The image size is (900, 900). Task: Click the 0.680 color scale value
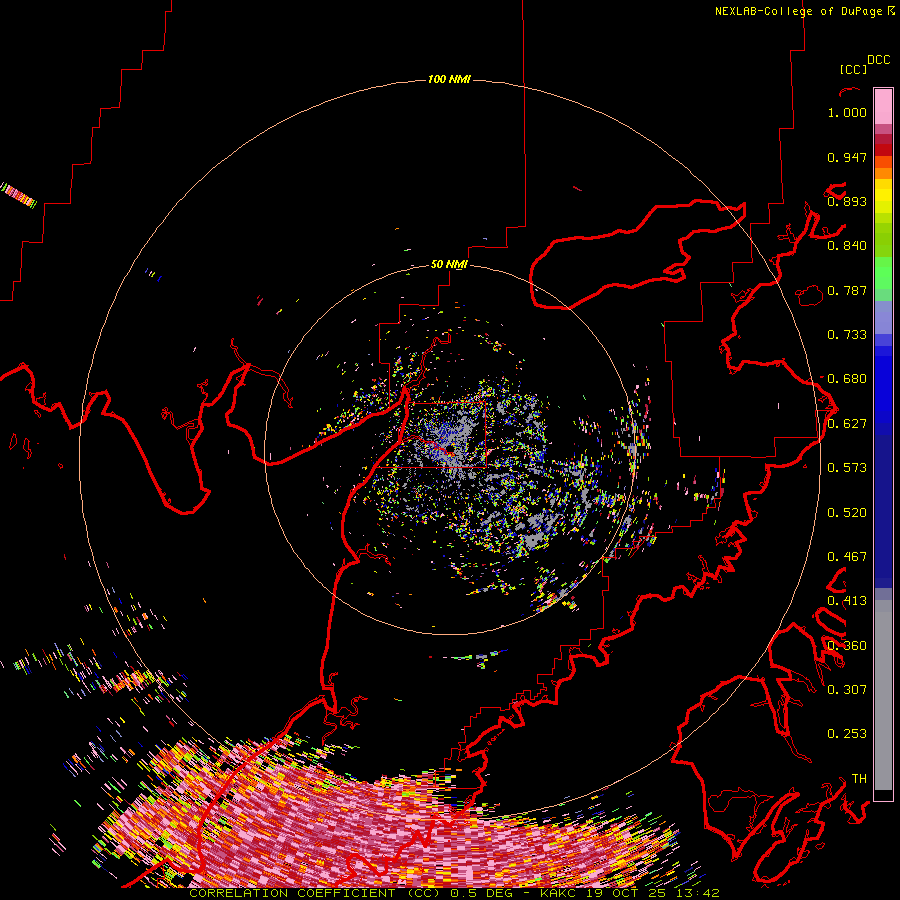click(847, 379)
